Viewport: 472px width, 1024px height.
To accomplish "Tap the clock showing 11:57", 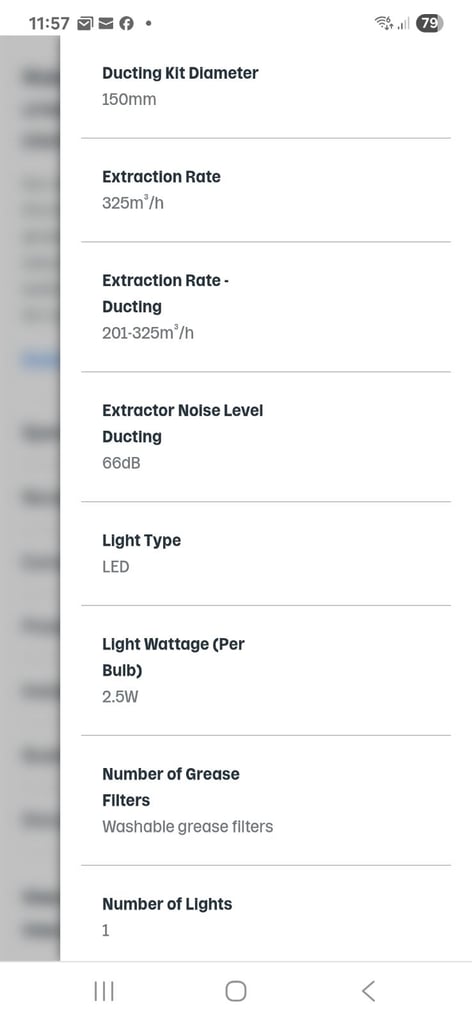I will 49,24.
